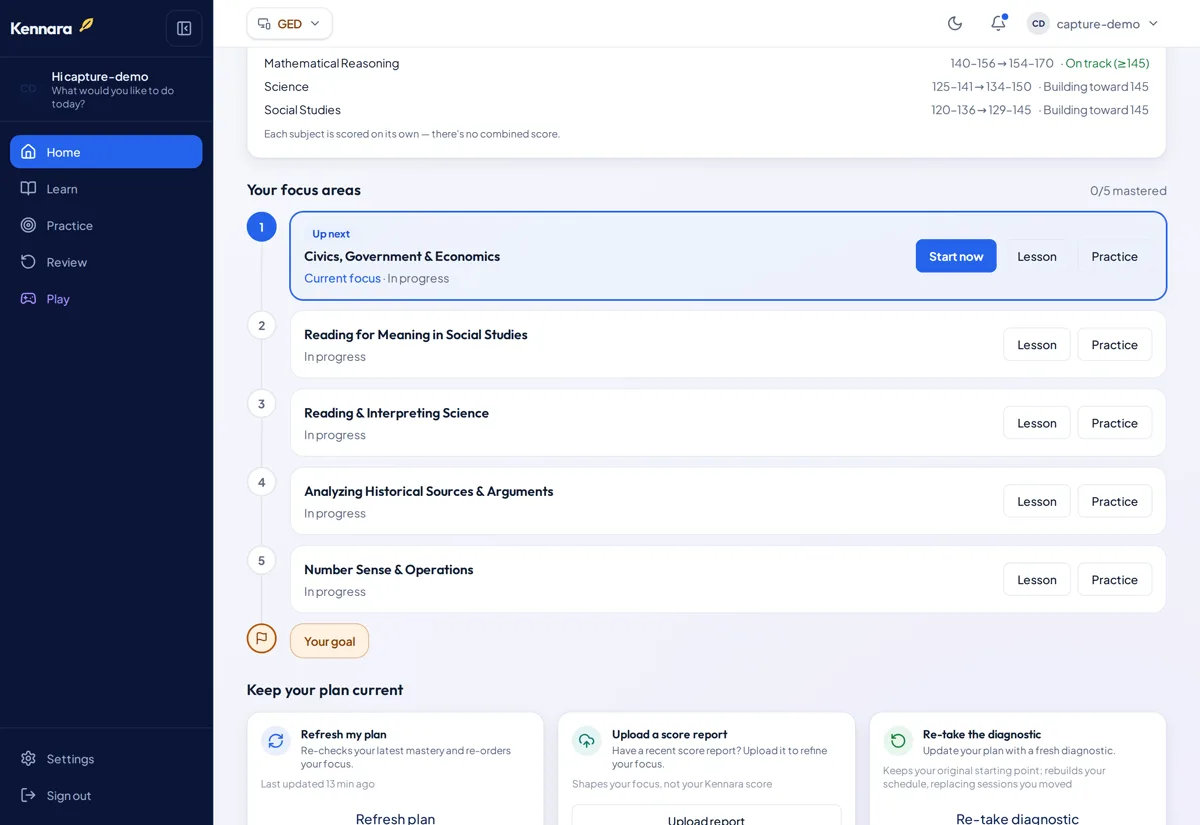
Task: Open Practice for Reading for Meaning in Social Studies
Action: [x=1115, y=344]
